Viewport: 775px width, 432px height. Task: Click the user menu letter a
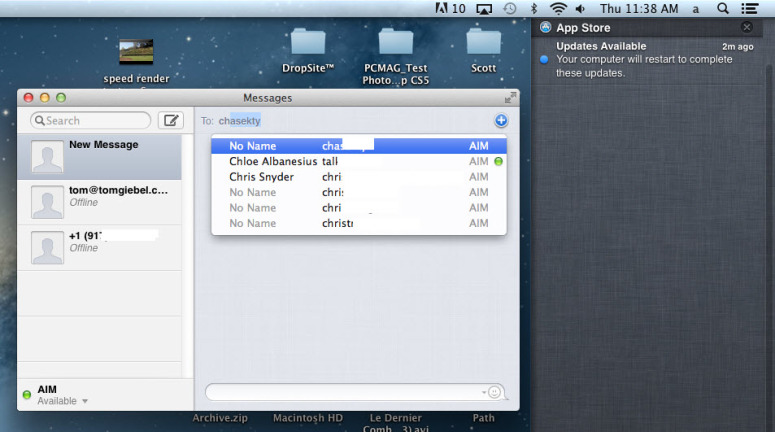point(695,9)
